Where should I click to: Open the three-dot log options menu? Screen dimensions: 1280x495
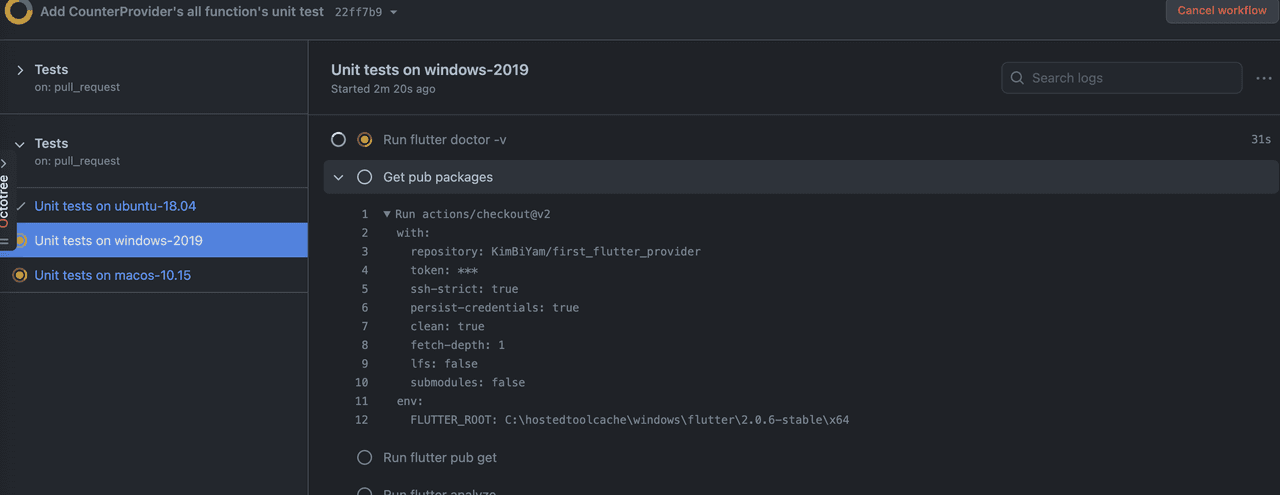1263,78
